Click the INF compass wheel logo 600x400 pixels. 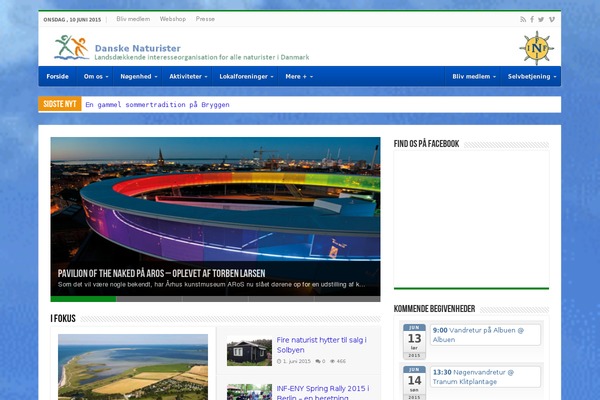tap(536, 48)
